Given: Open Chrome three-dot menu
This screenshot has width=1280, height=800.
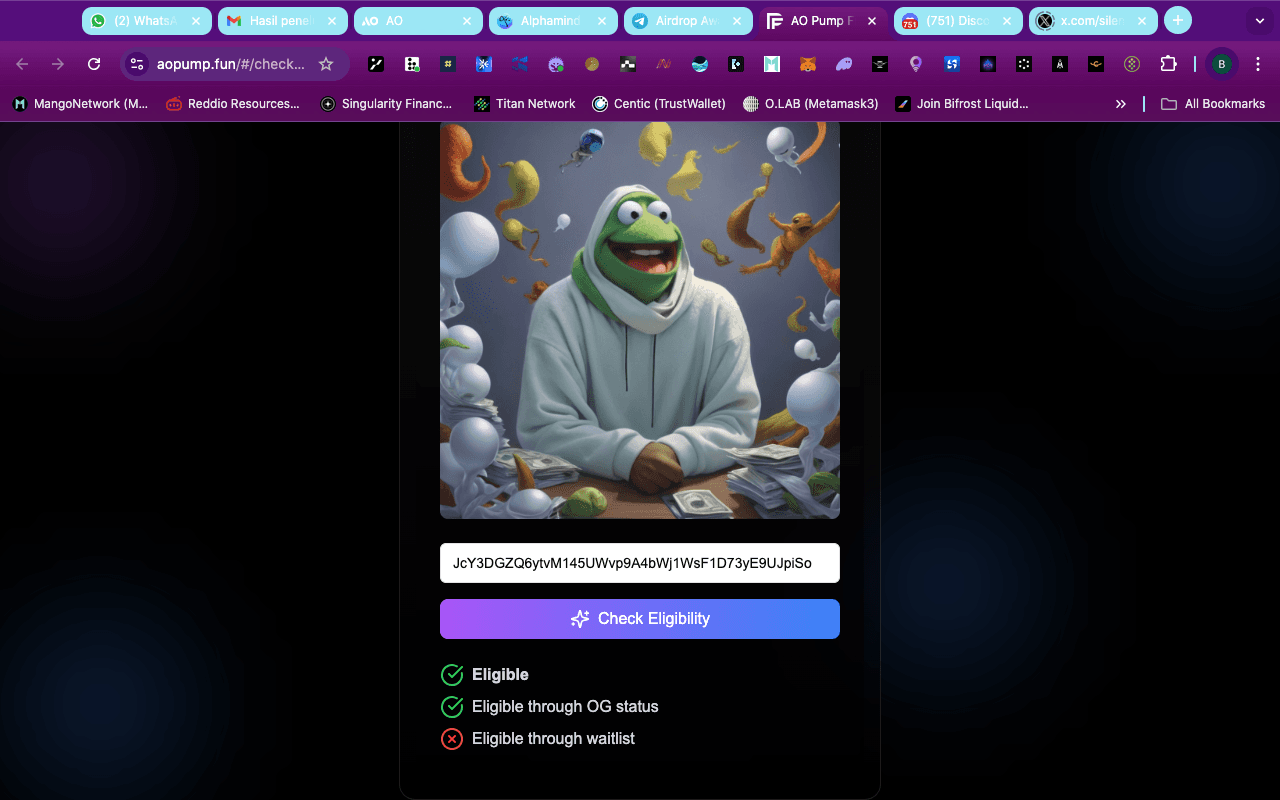Looking at the screenshot, I should (x=1258, y=64).
